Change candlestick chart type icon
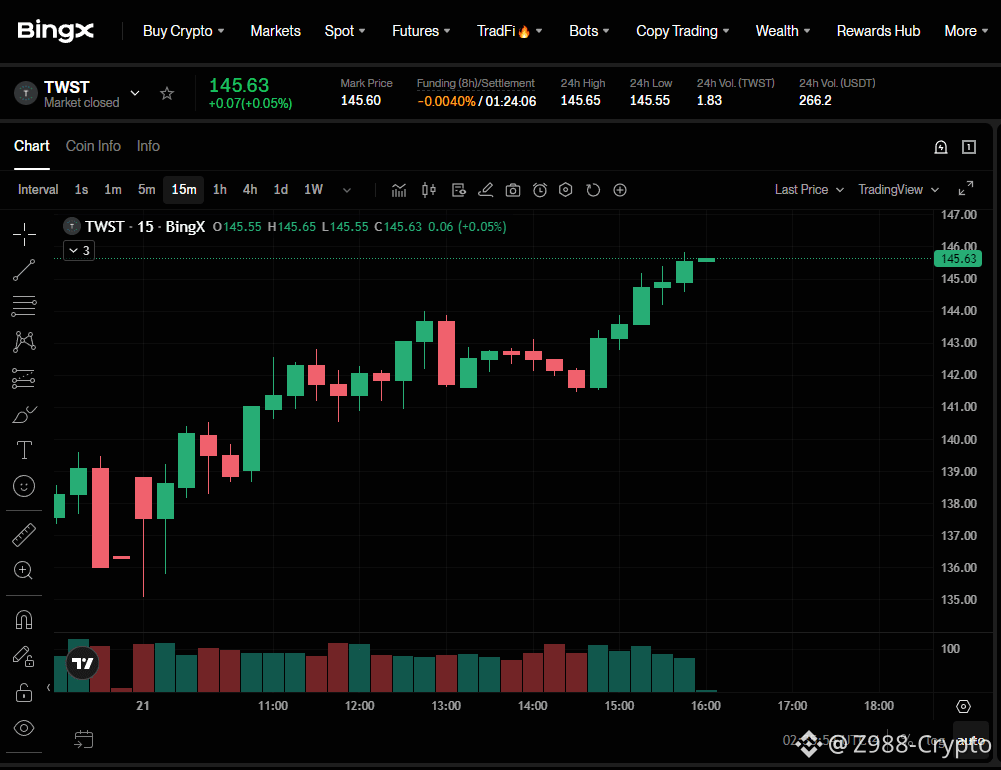The height and width of the screenshot is (770, 1001). click(429, 190)
